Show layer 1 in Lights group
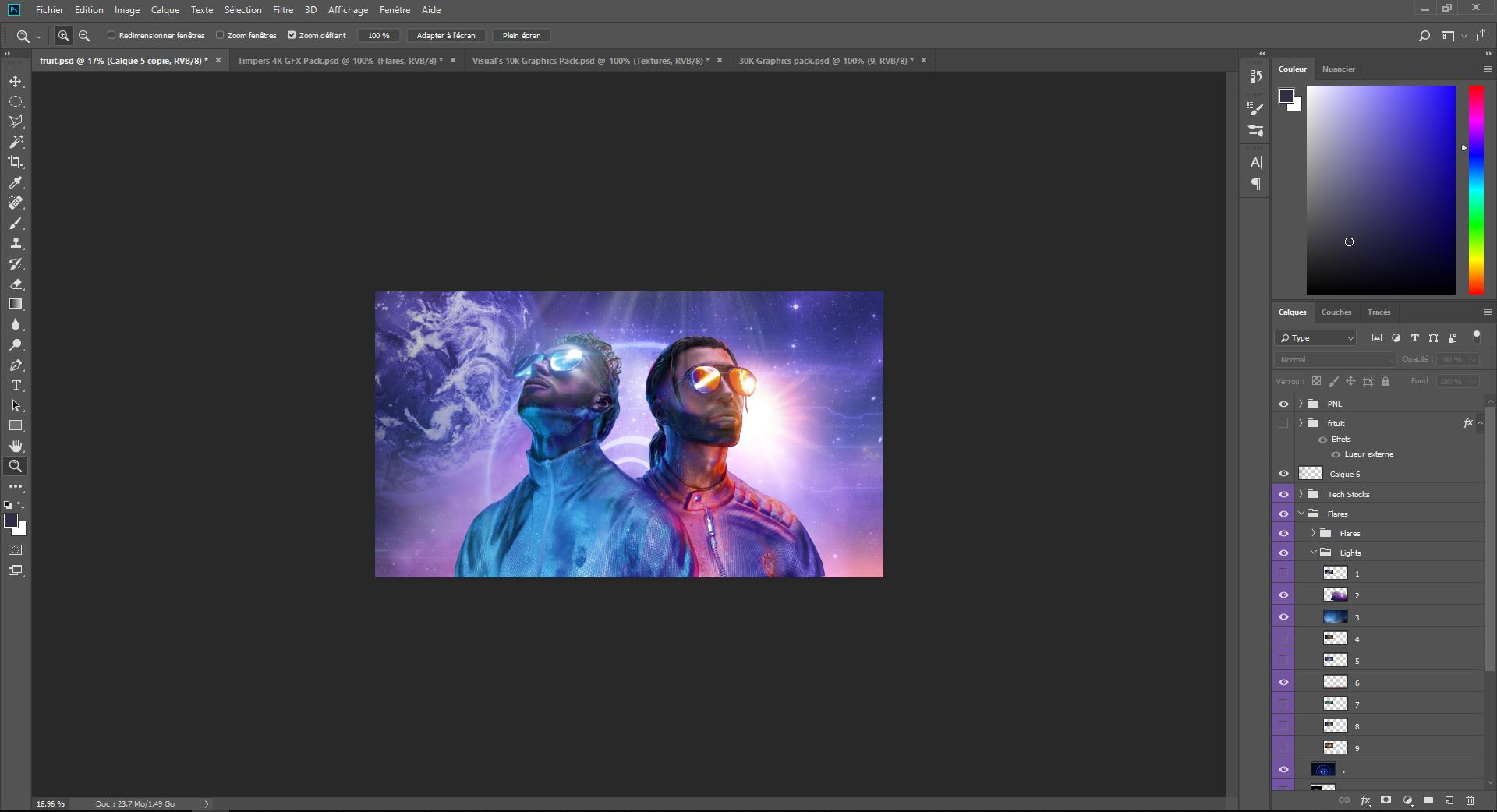Viewport: 1497px width, 812px height. pyautogui.click(x=1283, y=574)
